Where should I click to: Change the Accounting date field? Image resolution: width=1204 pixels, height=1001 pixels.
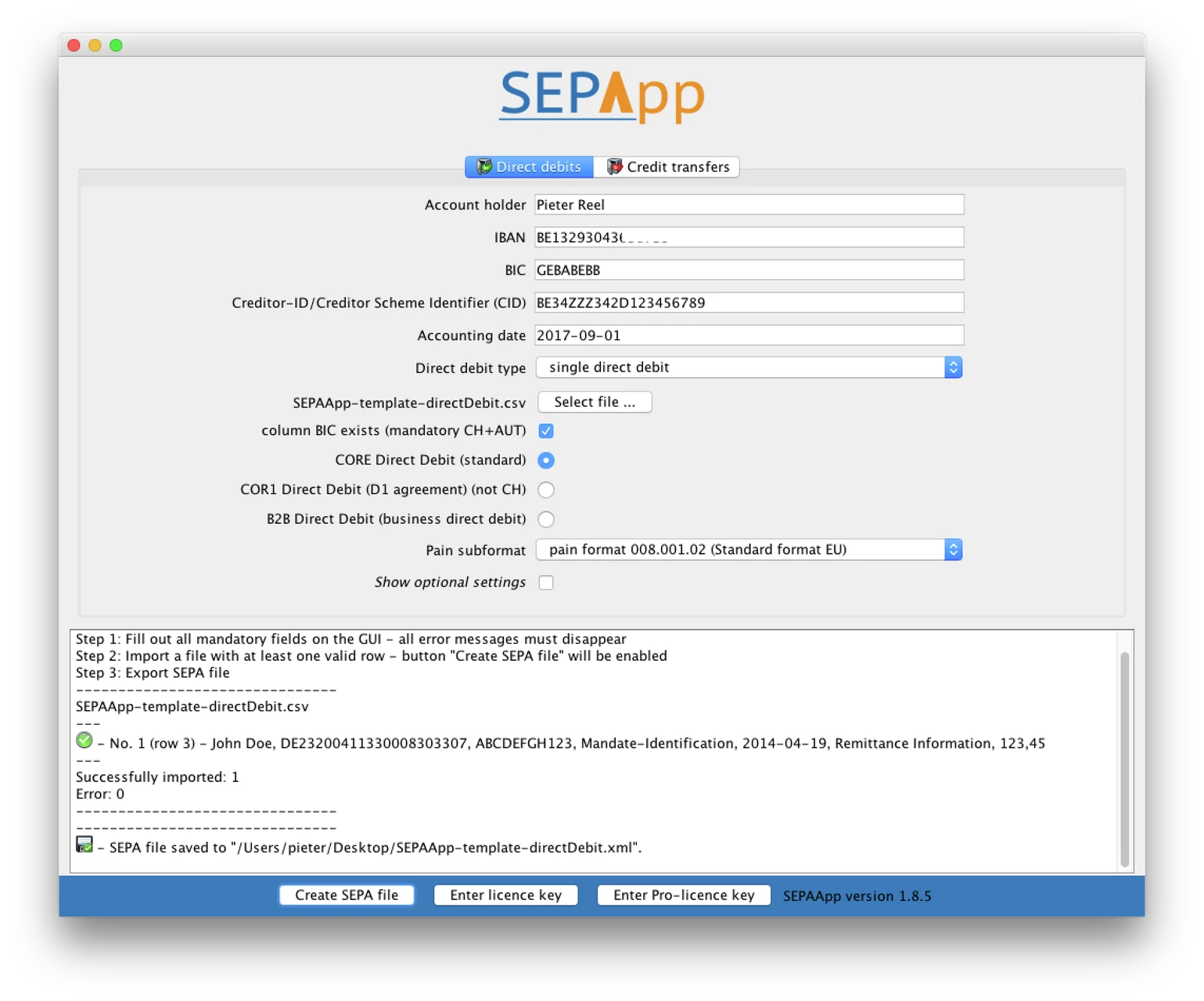click(749, 335)
